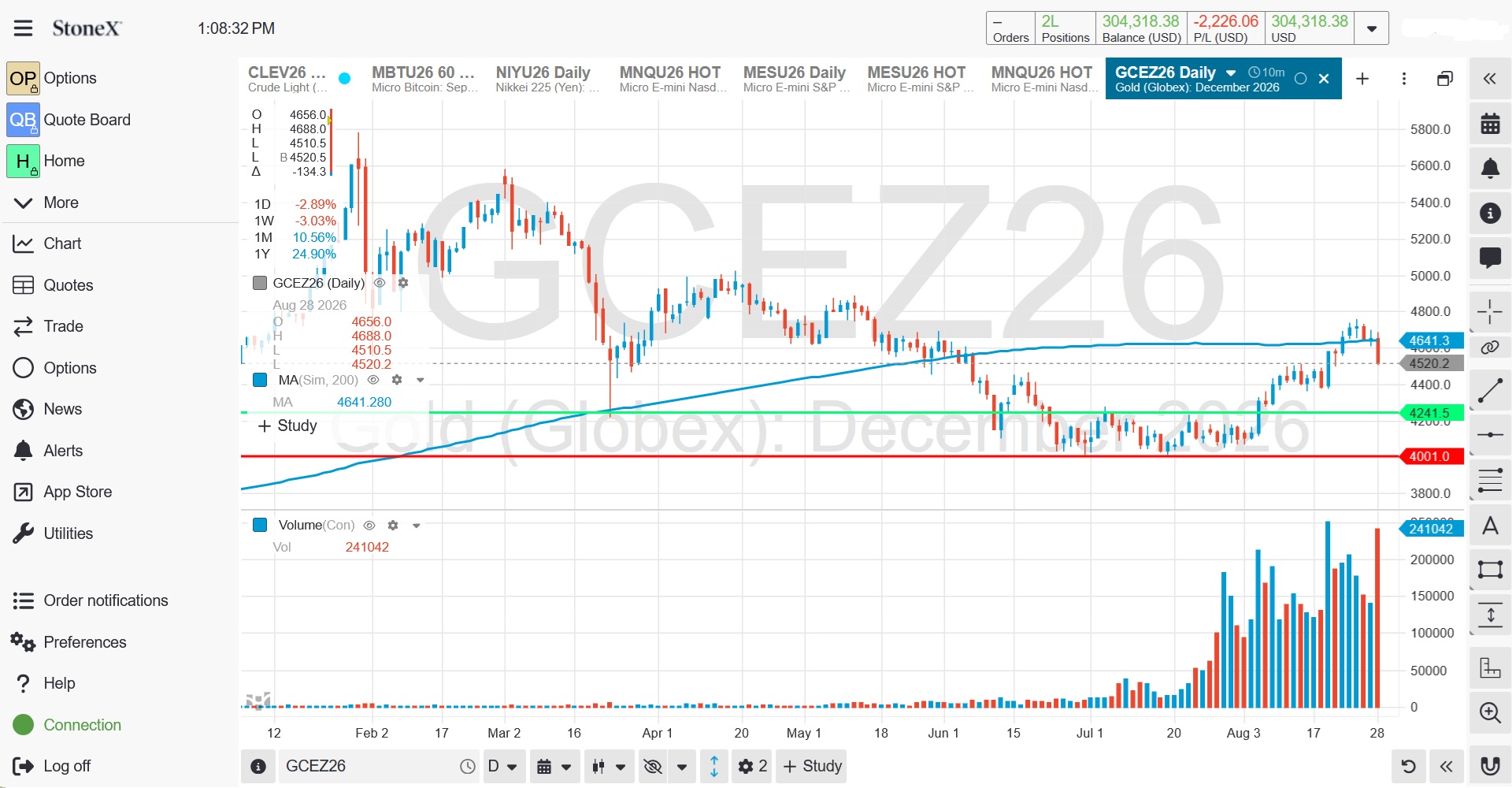Image resolution: width=1512 pixels, height=788 pixels.
Task: Open the calendar icon in right sidebar
Action: tap(1490, 124)
